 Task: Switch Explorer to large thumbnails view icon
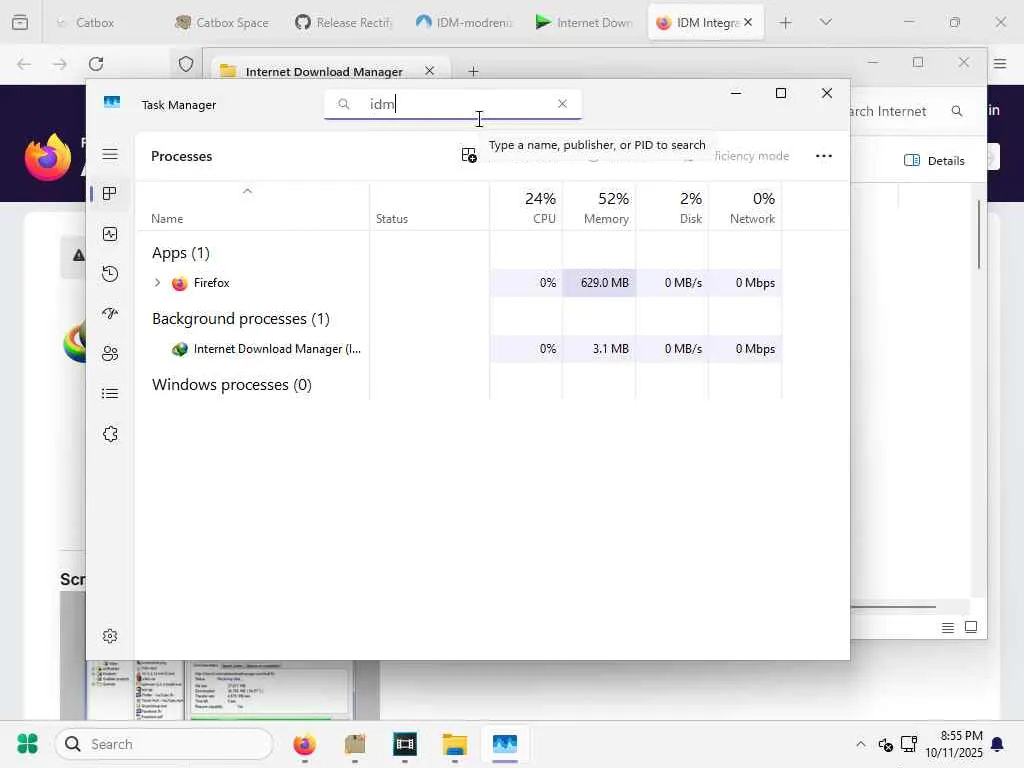pos(971,627)
